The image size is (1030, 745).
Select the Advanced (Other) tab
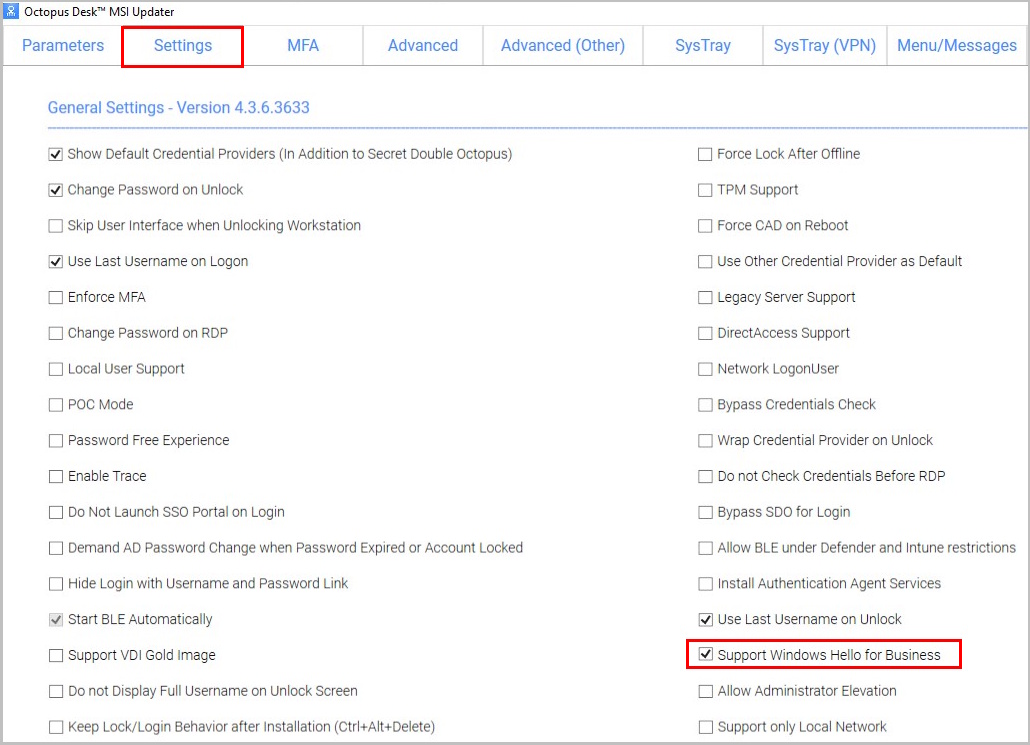pos(563,45)
